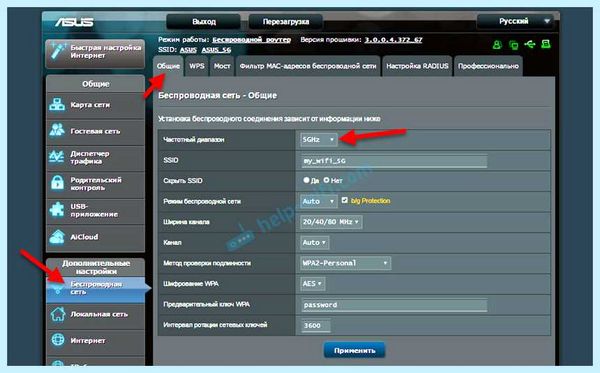Click the SSID input field my_wifi_5G
The width and height of the screenshot is (600, 373).
point(394,161)
